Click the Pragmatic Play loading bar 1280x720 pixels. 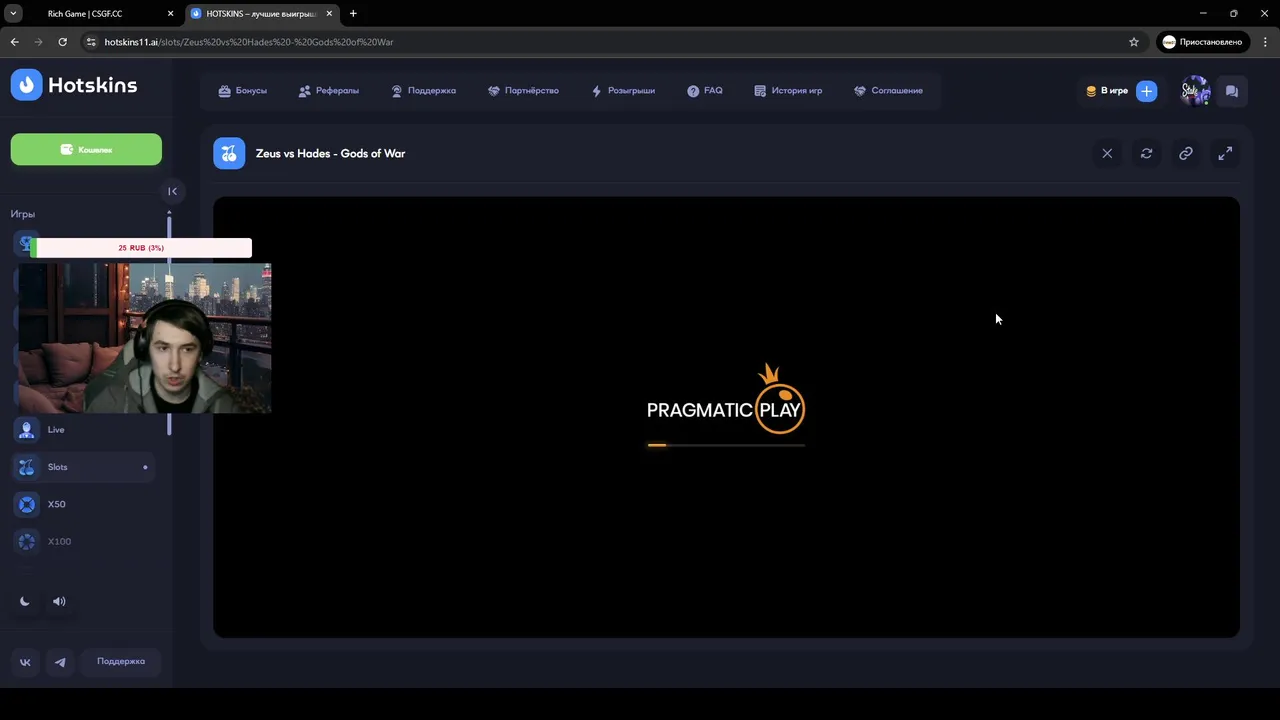(726, 445)
